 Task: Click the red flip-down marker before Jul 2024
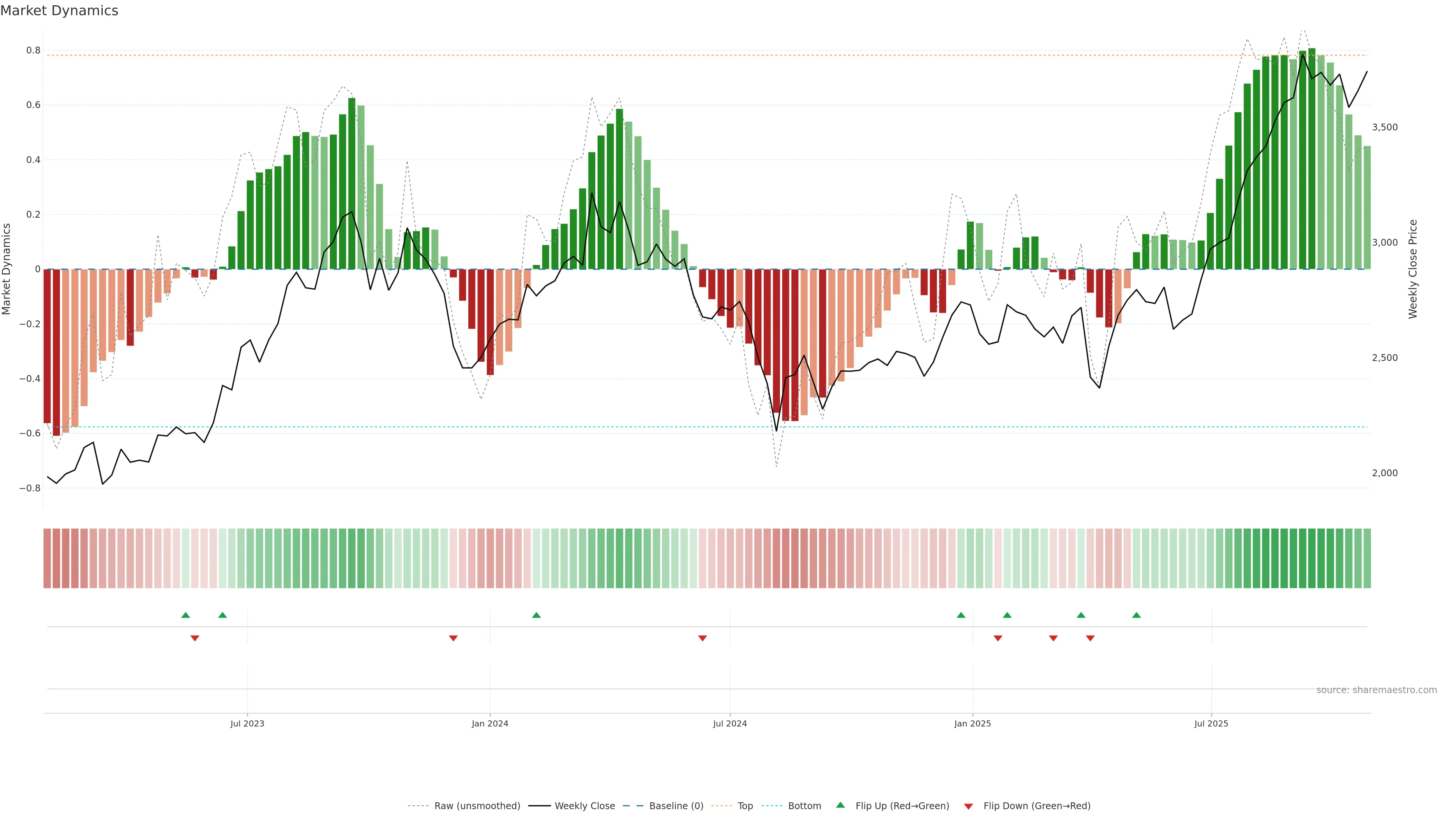702,638
